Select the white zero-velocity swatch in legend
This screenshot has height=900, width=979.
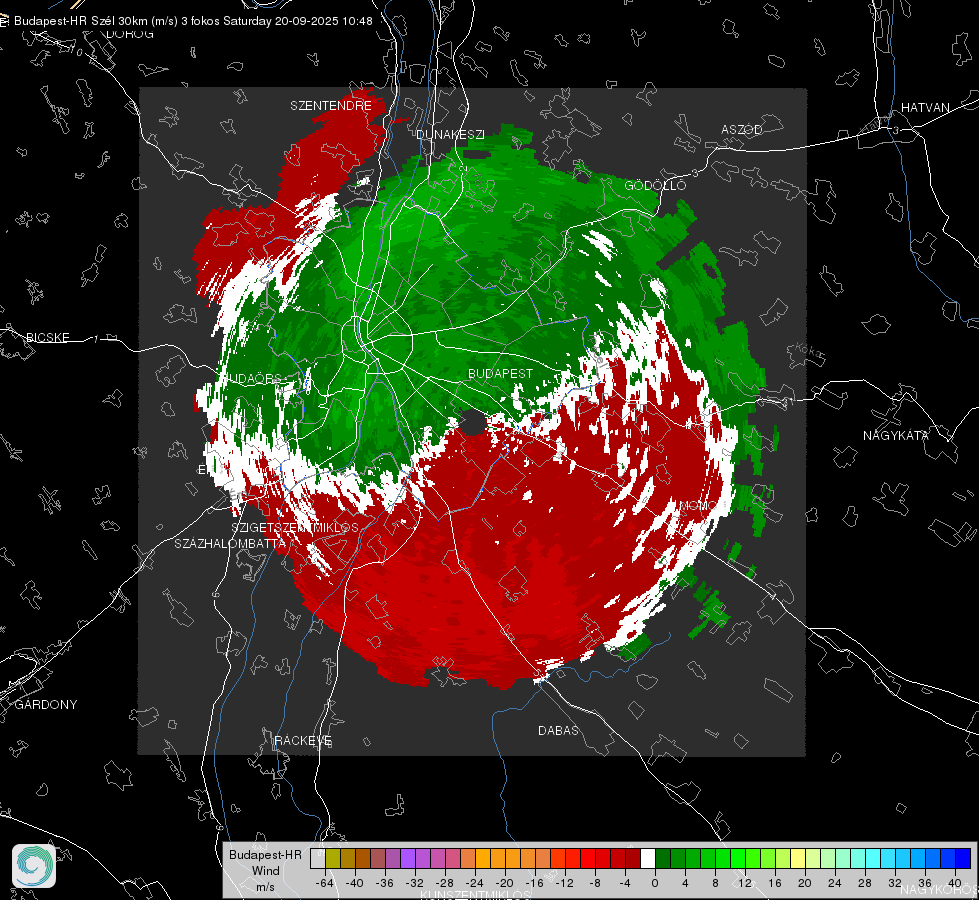(x=648, y=859)
